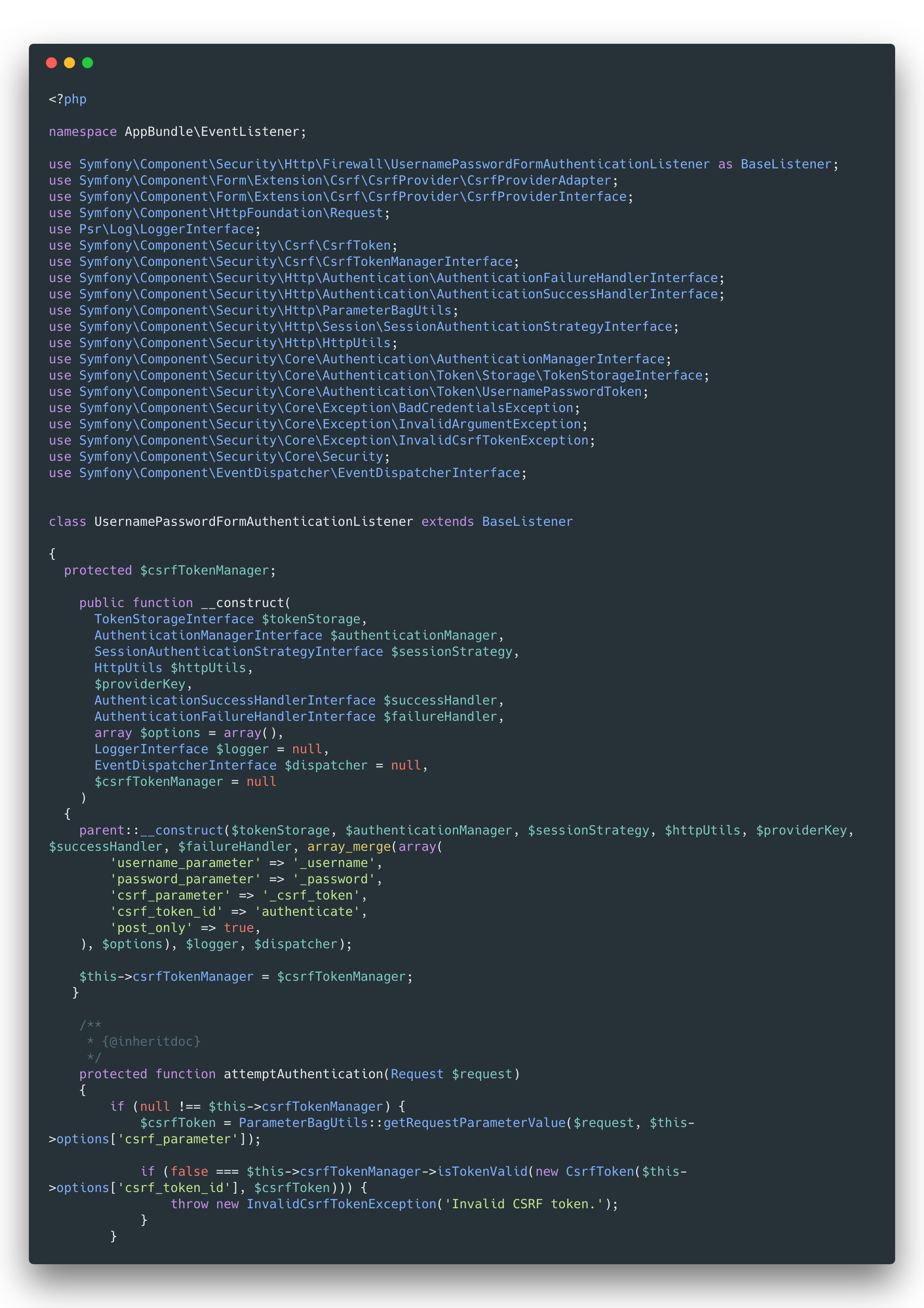This screenshot has height=1308, width=924.
Task: Click the '$providerKey,' parameter line
Action: click(143, 684)
